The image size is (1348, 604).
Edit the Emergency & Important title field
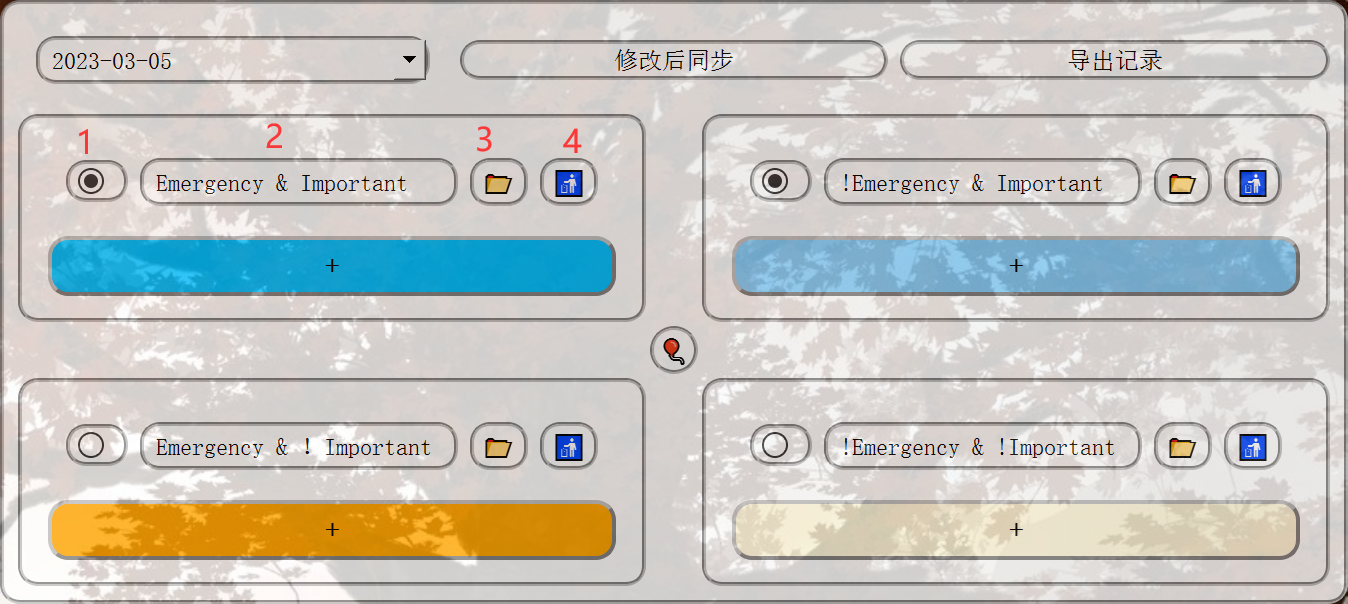coord(298,182)
